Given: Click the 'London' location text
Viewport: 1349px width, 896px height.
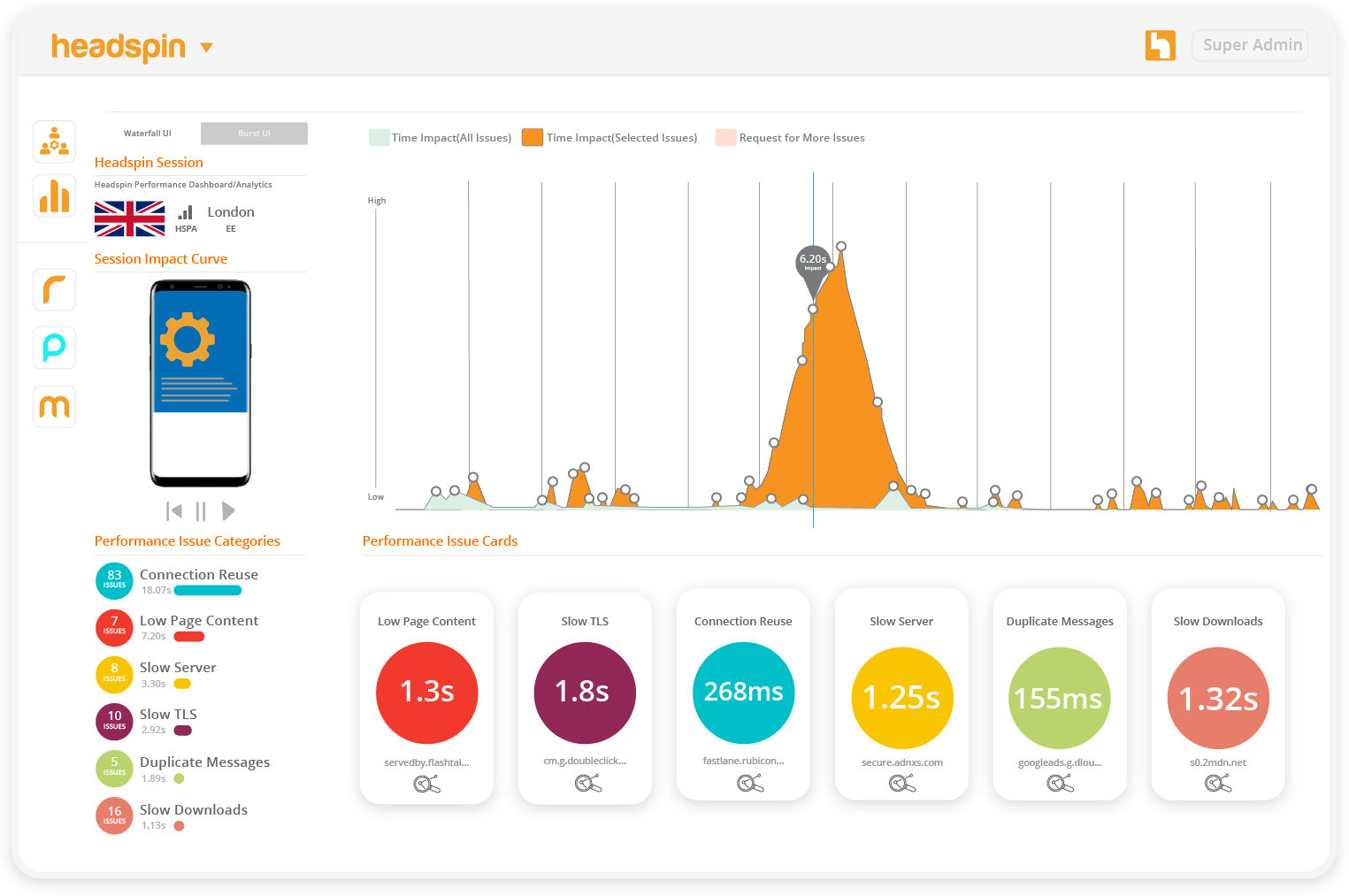Looking at the screenshot, I should [x=231, y=212].
